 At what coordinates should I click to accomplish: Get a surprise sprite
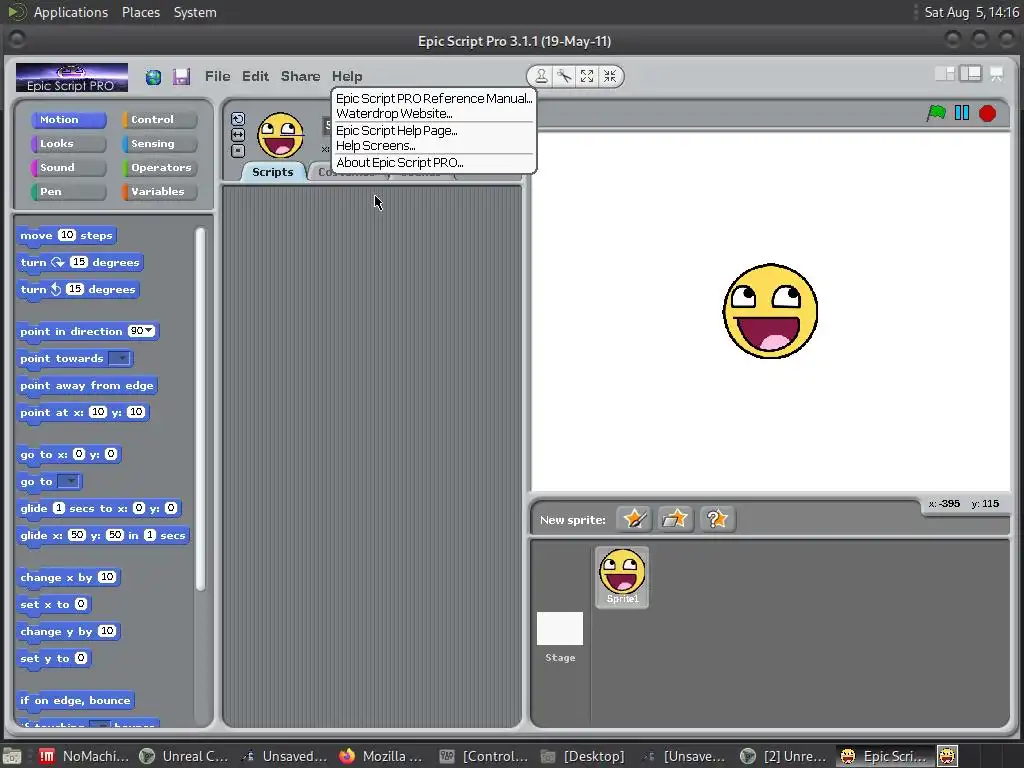[x=717, y=519]
